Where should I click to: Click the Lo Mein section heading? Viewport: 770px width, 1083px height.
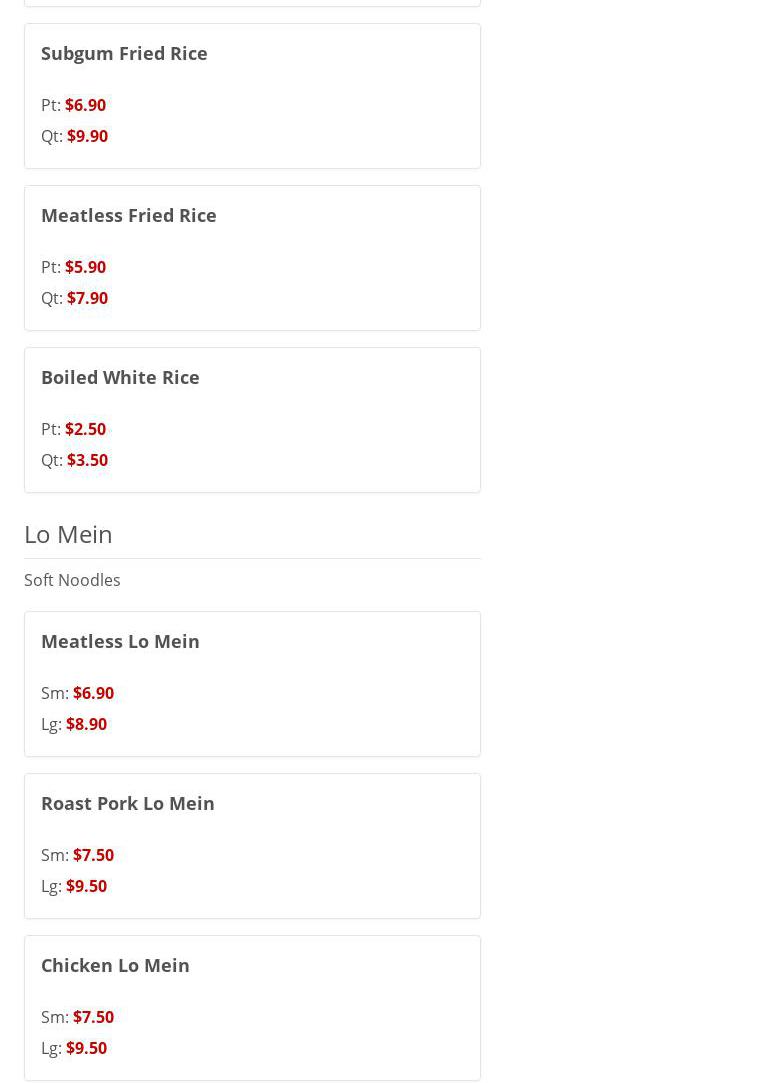(68, 534)
